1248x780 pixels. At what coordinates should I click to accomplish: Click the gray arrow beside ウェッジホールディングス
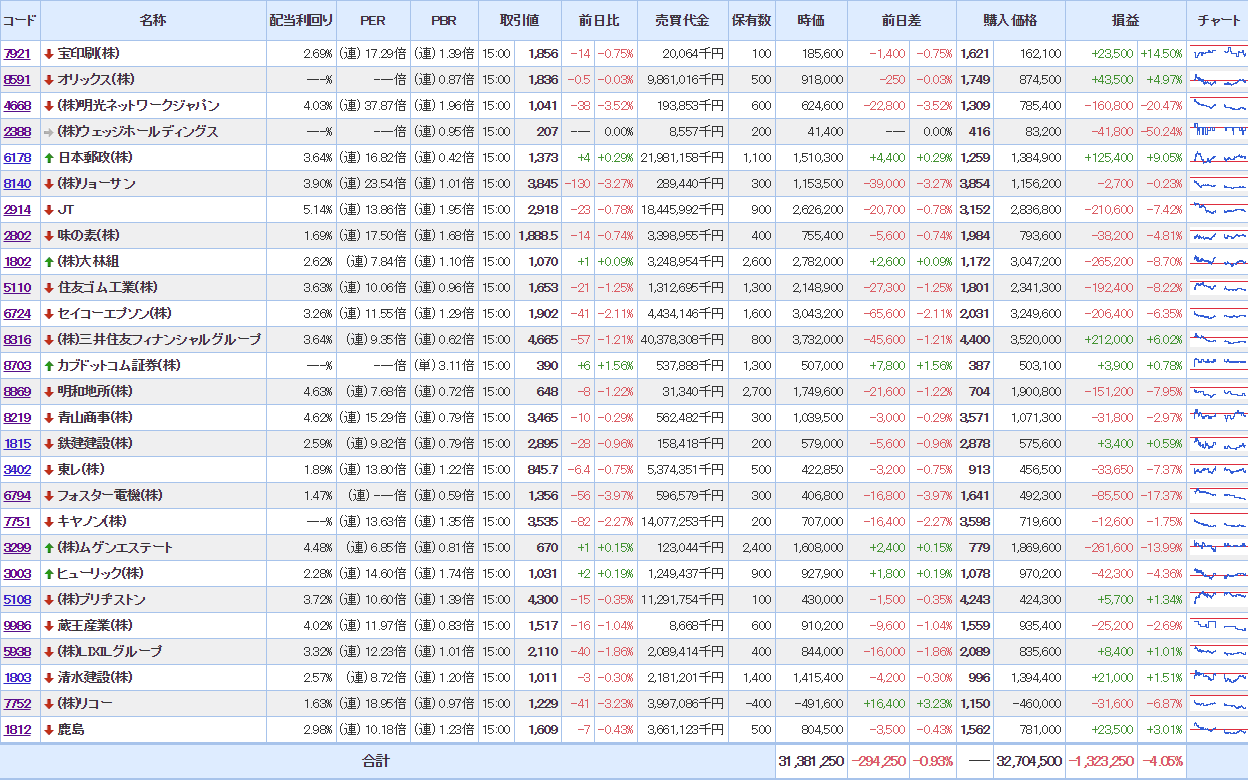point(49,132)
